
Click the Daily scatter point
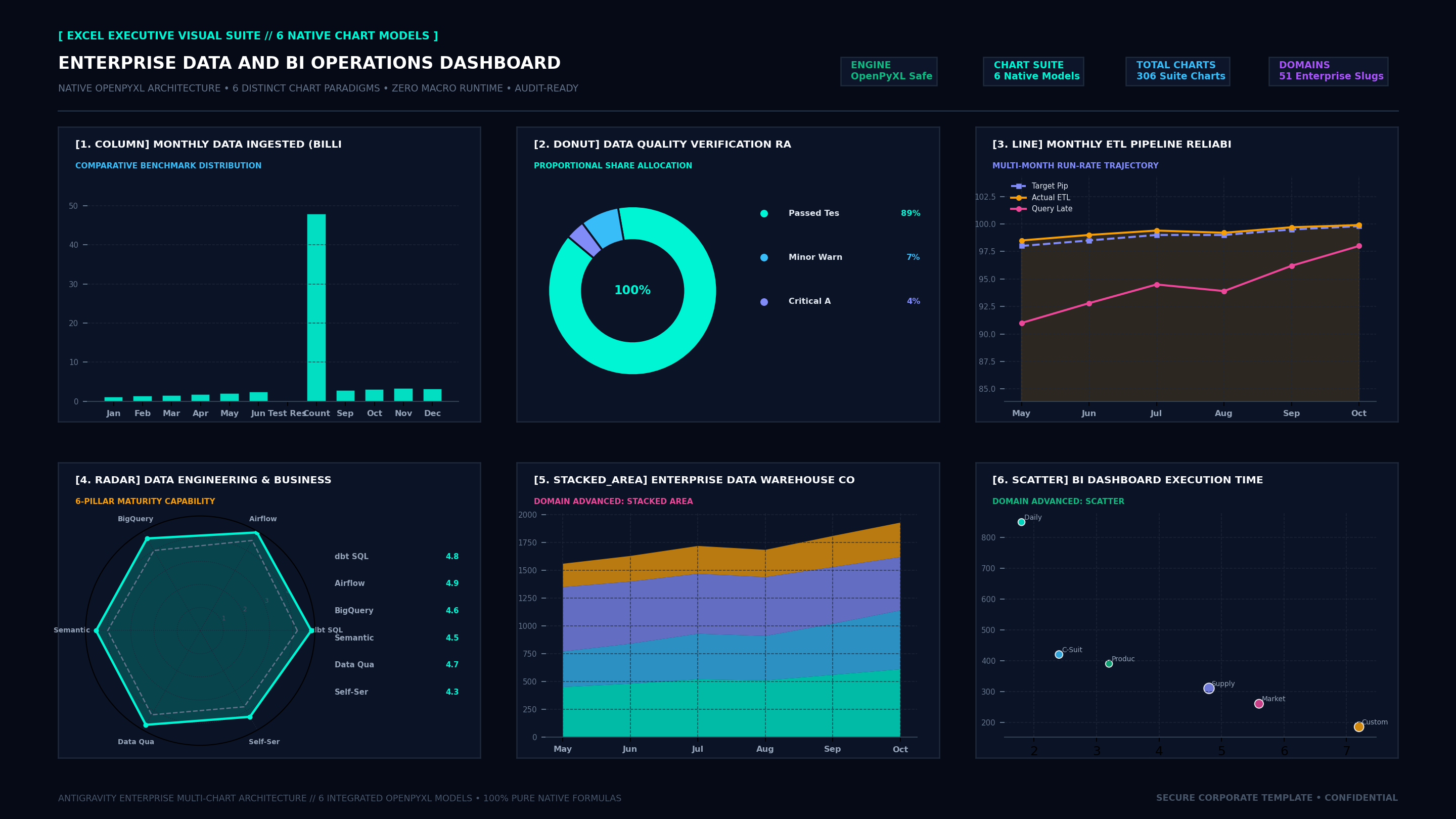click(x=1021, y=522)
